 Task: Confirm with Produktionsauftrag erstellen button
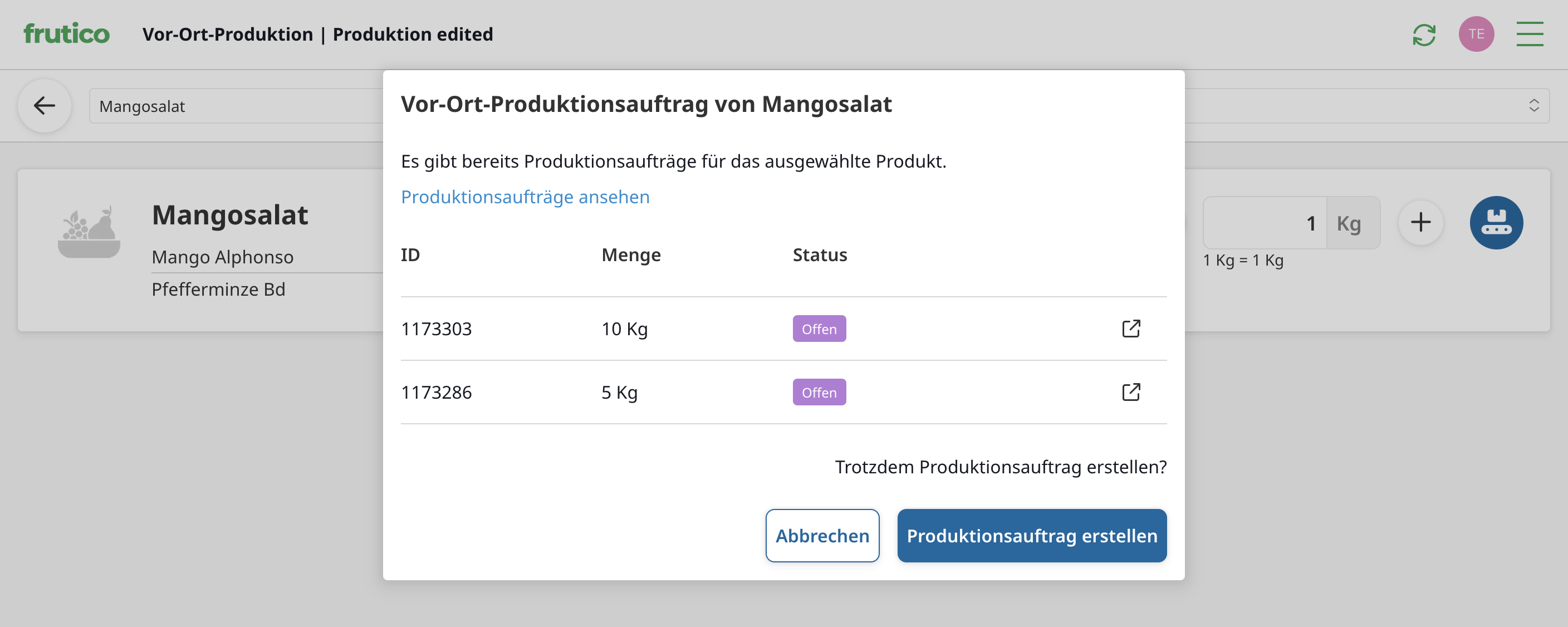pyautogui.click(x=1031, y=536)
